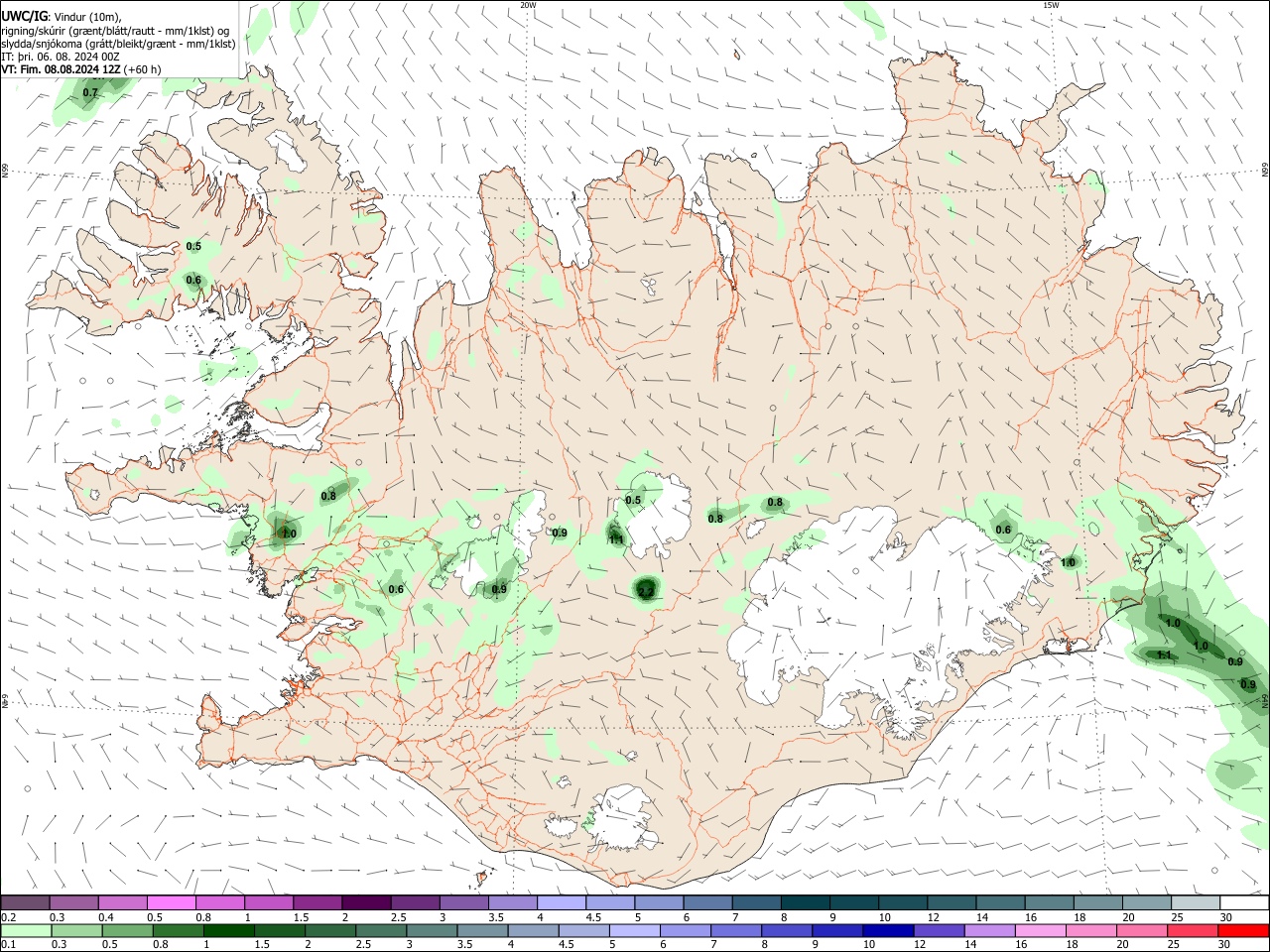1270x952 pixels.
Task: Click the 0.6 value directly below the northwest 0.5
Action: click(193, 280)
